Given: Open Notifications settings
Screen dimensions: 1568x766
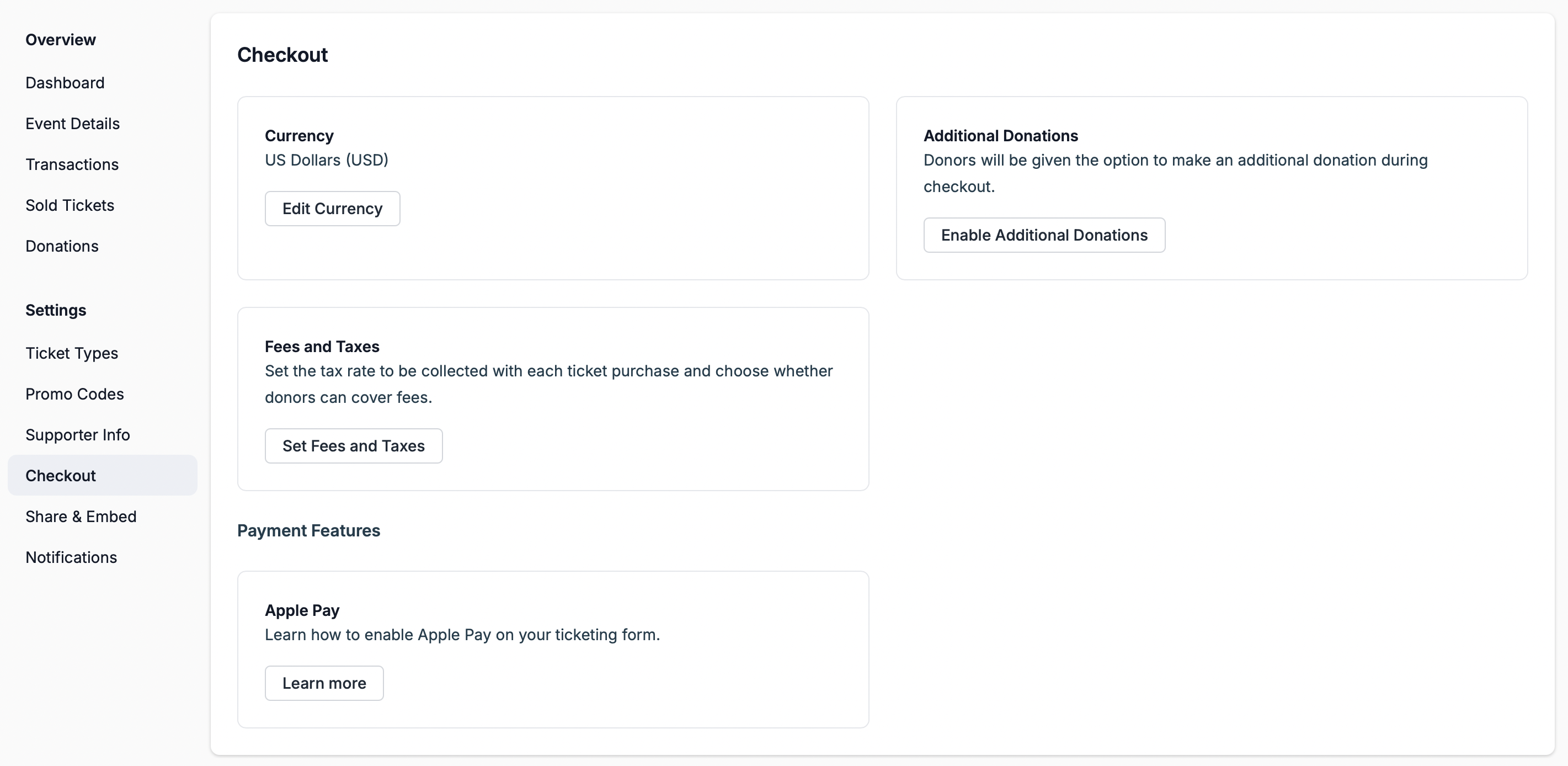Looking at the screenshot, I should click(x=71, y=556).
